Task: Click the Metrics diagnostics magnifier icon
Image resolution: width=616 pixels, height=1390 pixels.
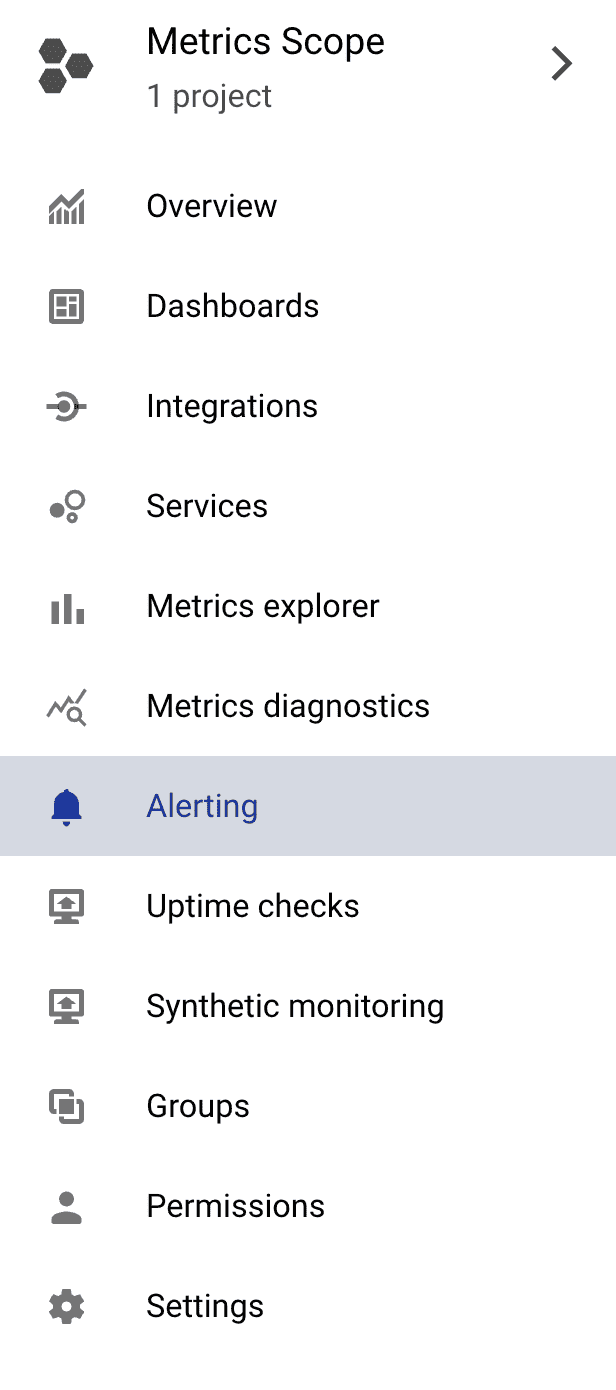Action: point(65,706)
